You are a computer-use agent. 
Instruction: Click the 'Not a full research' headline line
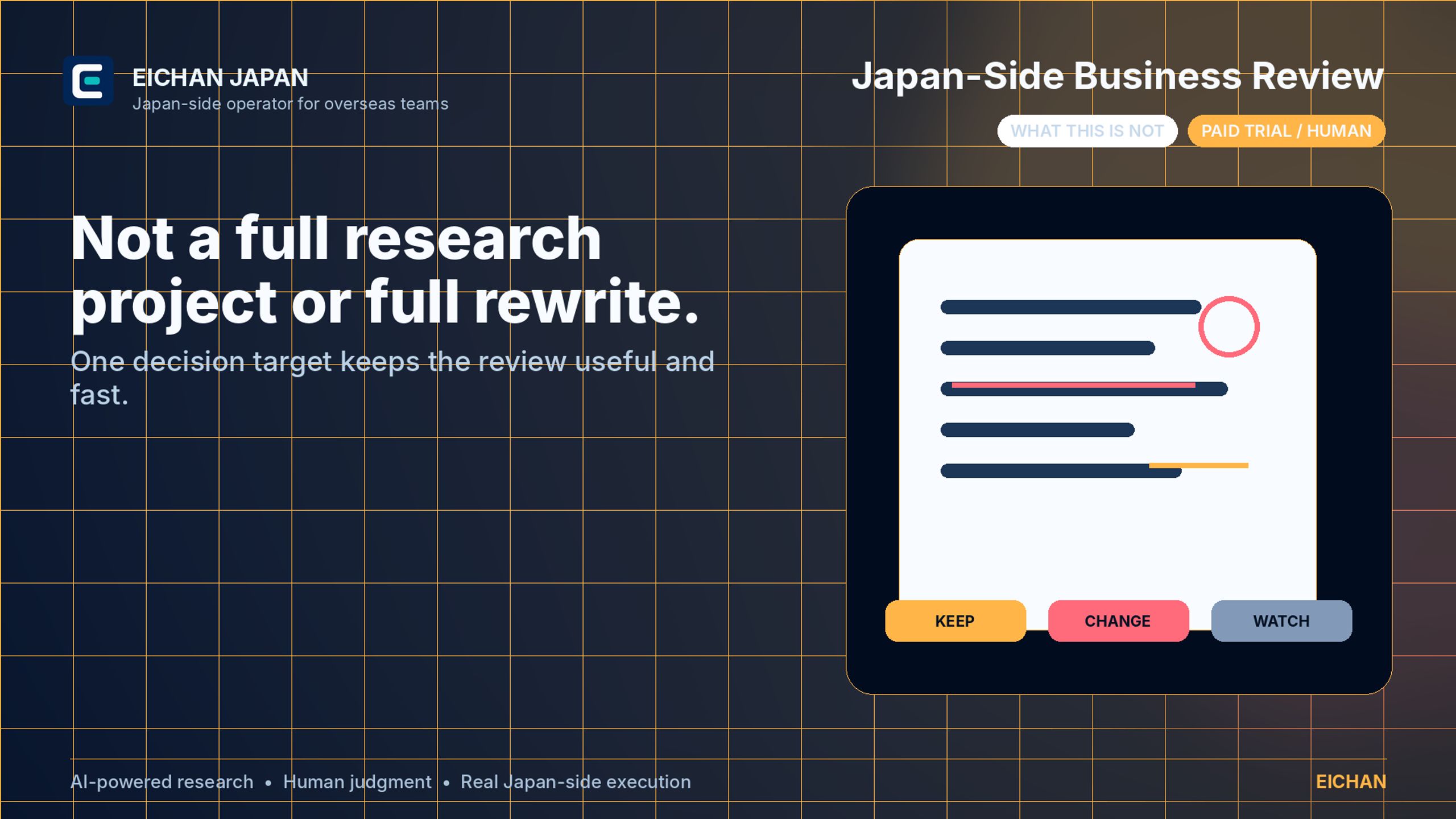[336, 238]
